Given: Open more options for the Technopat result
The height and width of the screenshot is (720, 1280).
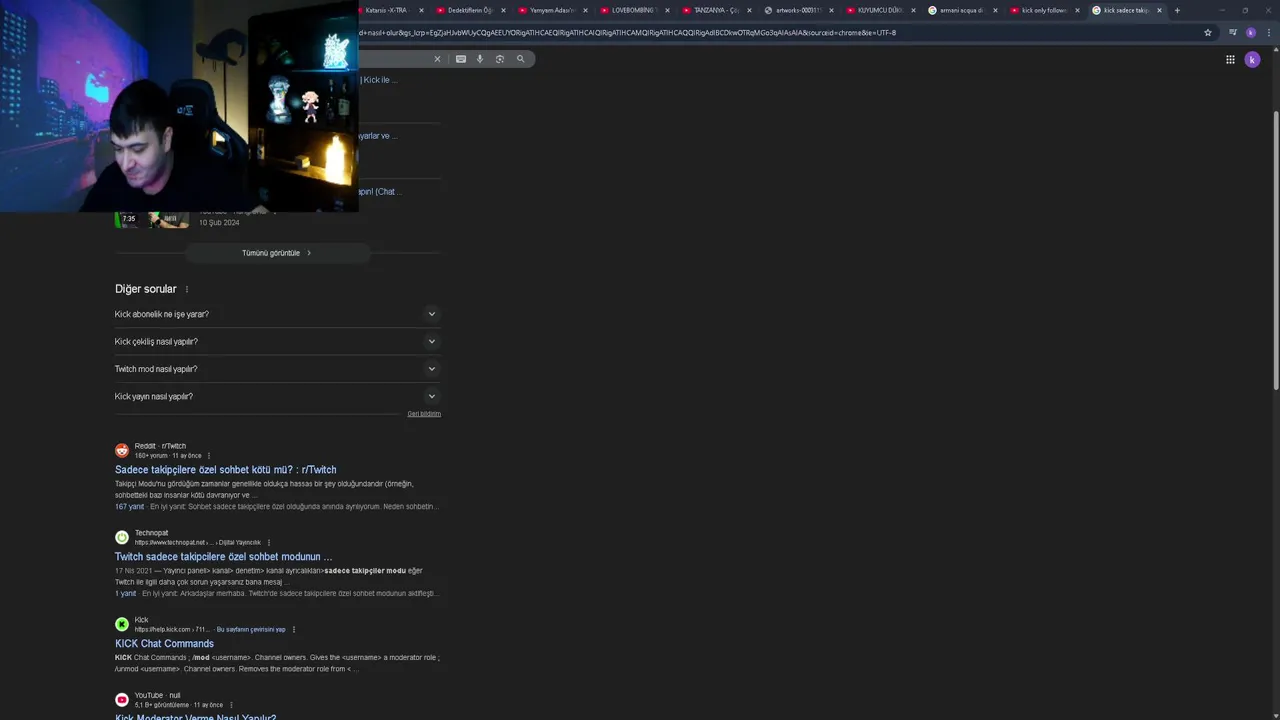Looking at the screenshot, I should click(x=269, y=543).
